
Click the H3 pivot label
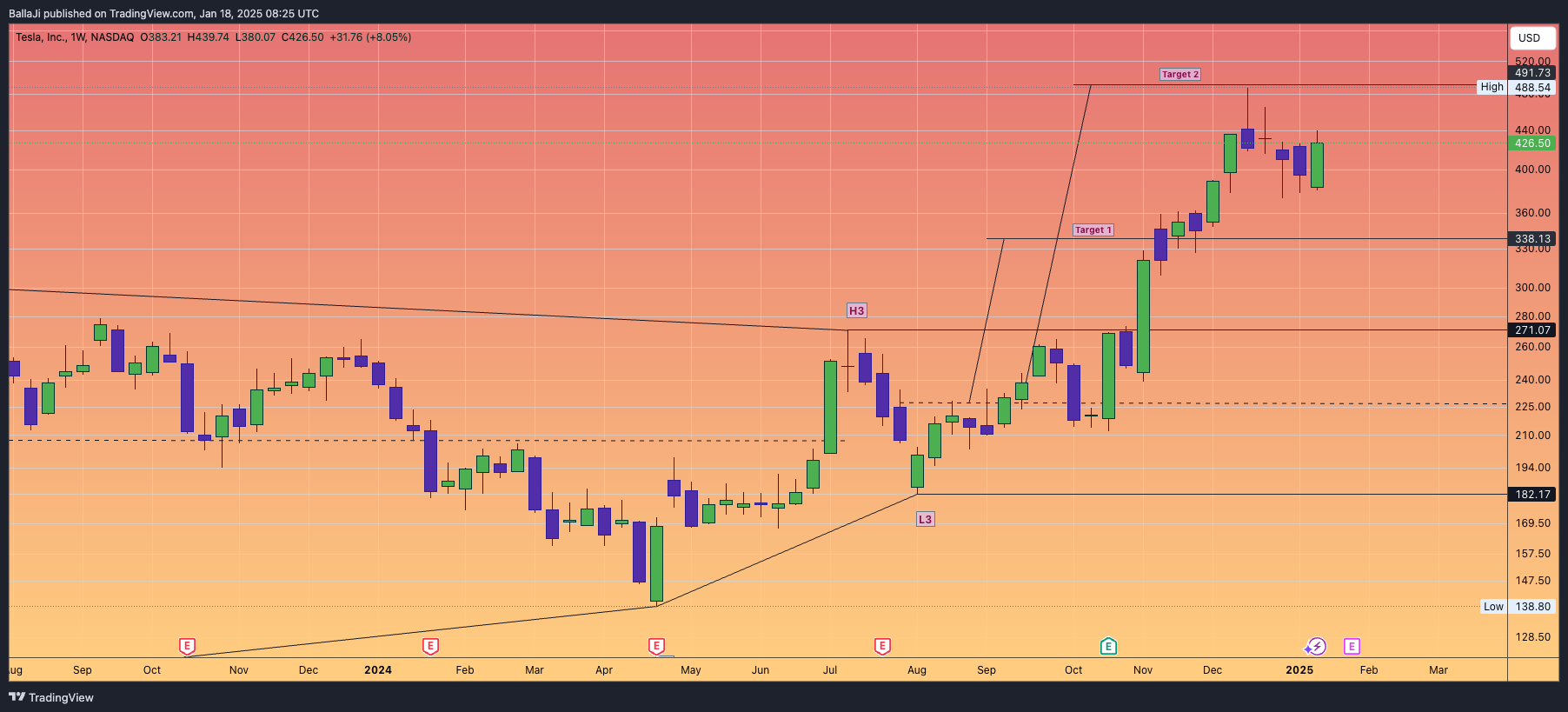point(857,310)
